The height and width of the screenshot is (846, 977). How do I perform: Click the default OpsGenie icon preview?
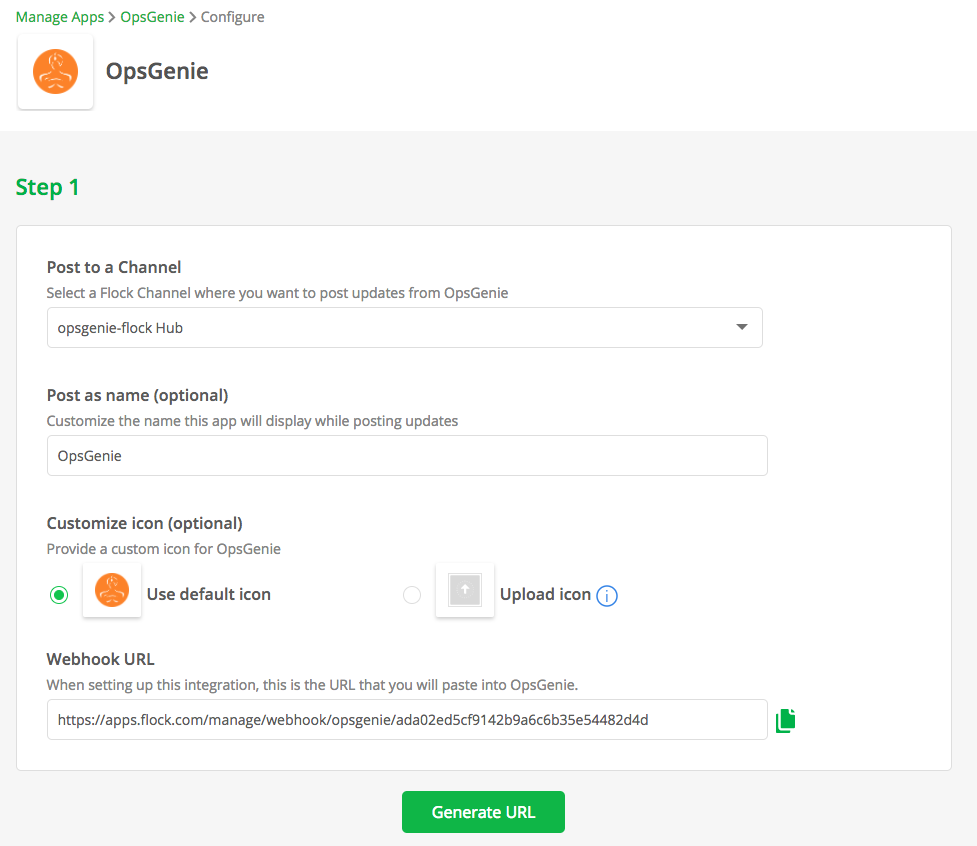point(112,590)
